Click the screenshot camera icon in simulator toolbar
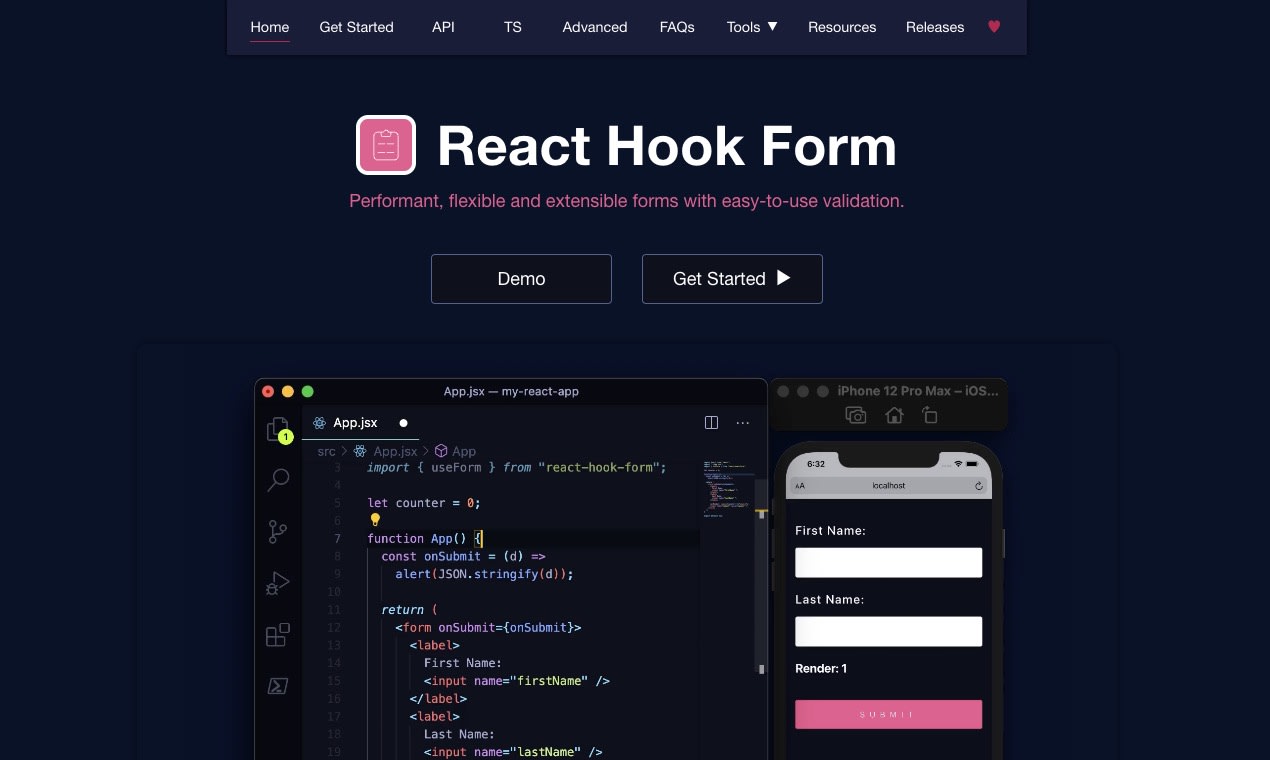The width and height of the screenshot is (1270, 760). 856,415
